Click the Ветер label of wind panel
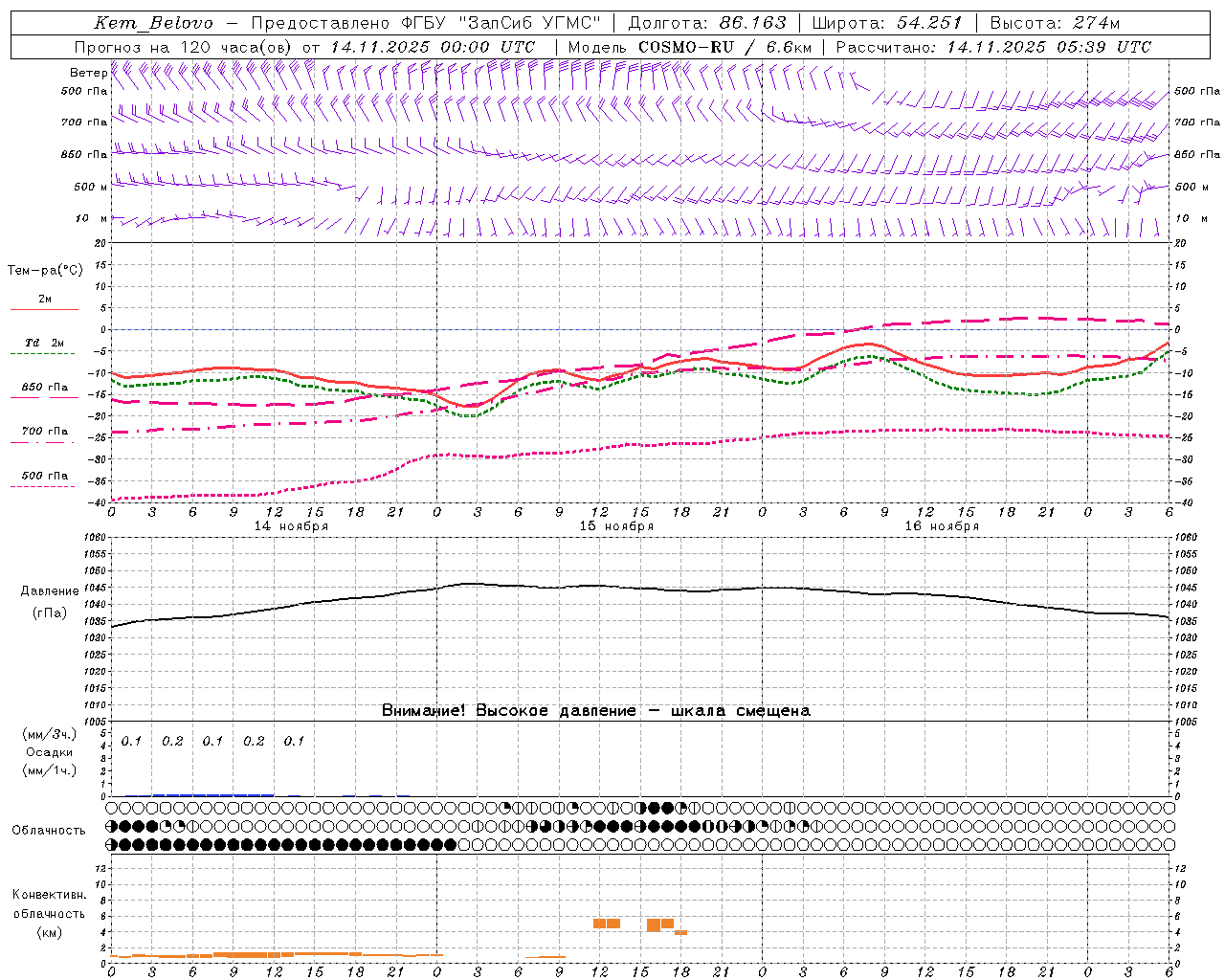1225x980 pixels. pos(88,73)
